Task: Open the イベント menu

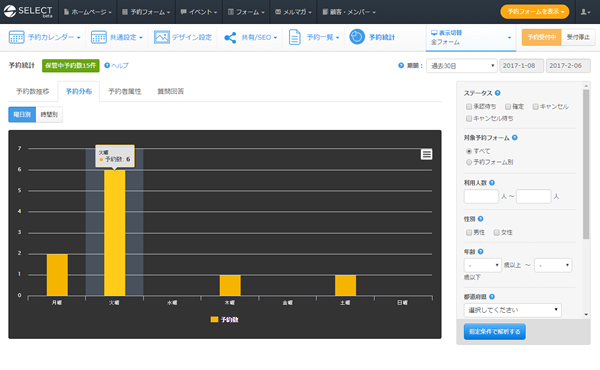Action: click(x=199, y=12)
